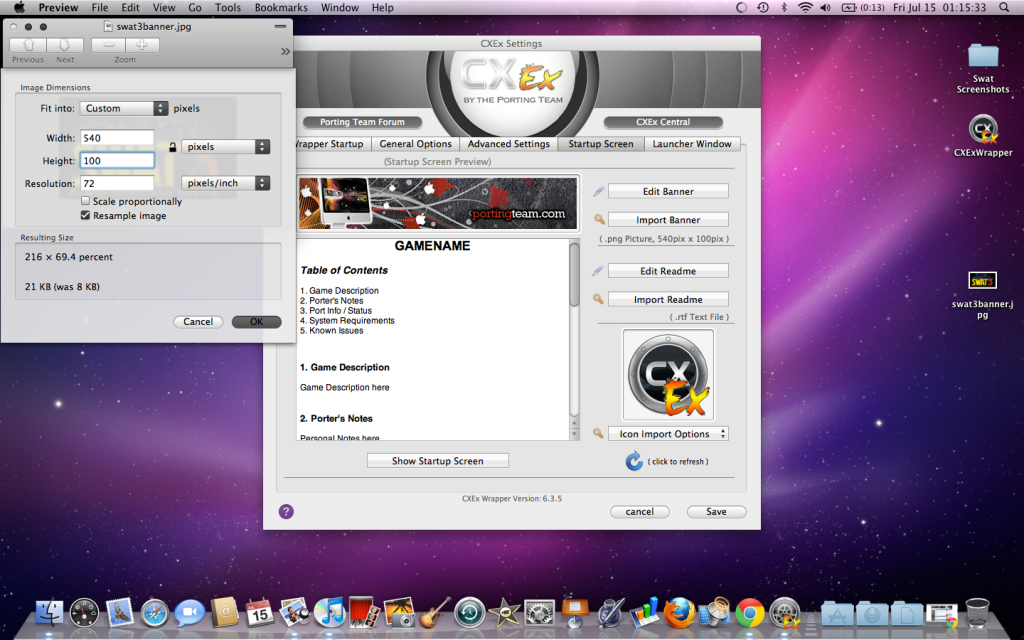This screenshot has height=640, width=1024.
Task: Open the Apple menu
Action: click(x=20, y=8)
